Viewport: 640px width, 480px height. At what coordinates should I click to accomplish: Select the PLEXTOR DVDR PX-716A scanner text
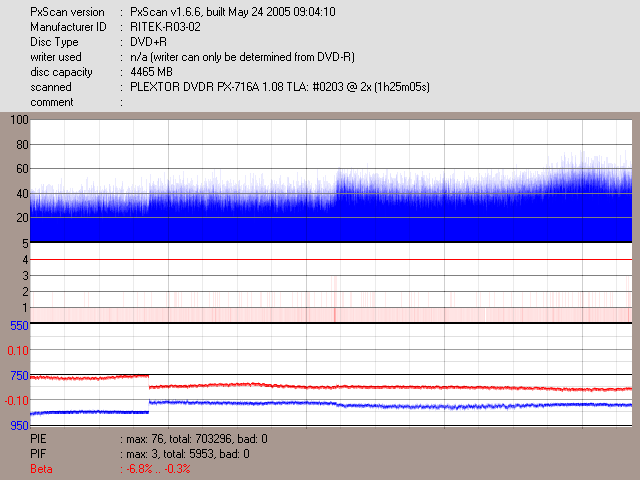[x=280, y=87]
